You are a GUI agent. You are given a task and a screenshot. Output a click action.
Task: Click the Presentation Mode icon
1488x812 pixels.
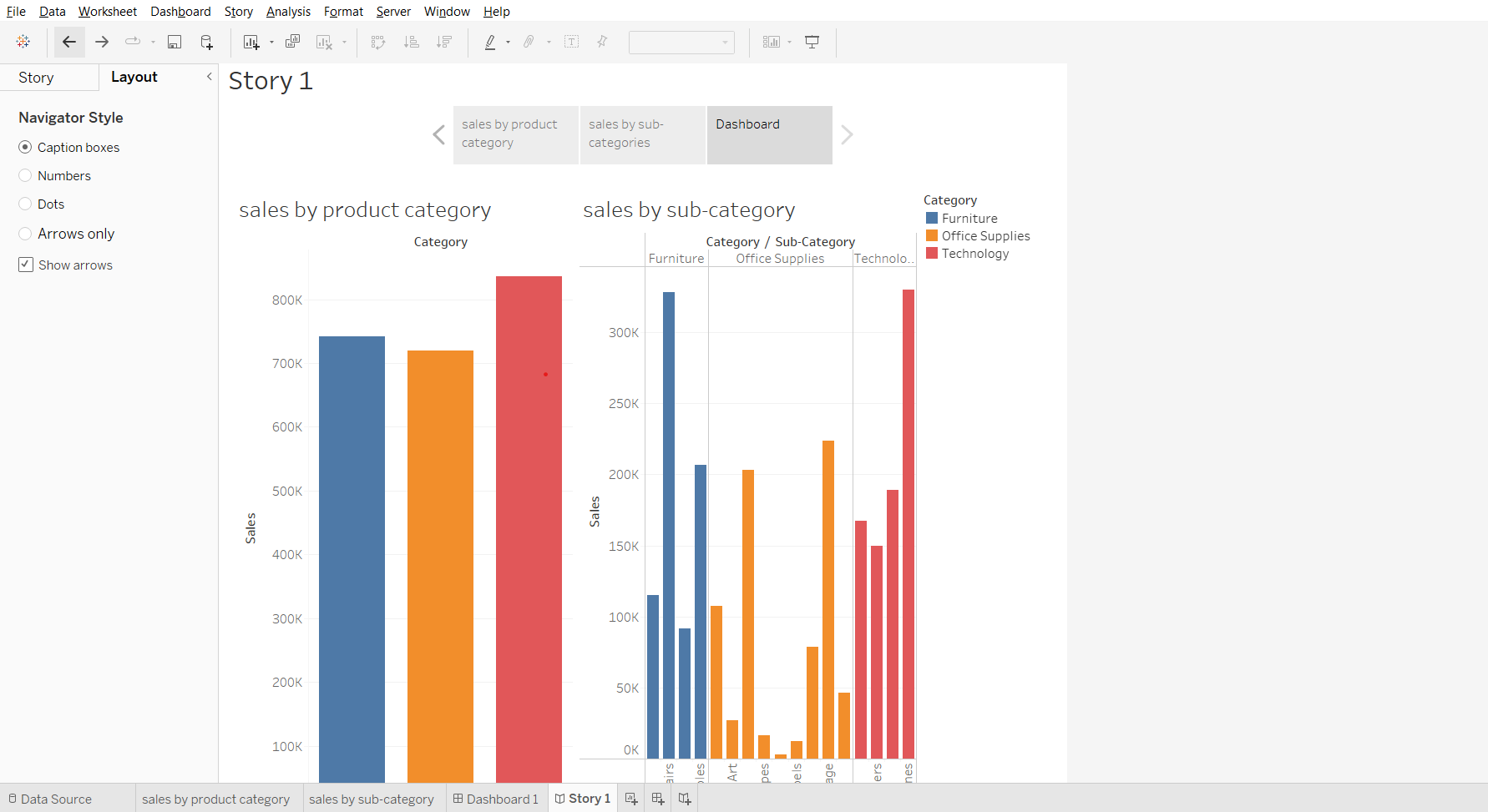click(x=812, y=42)
